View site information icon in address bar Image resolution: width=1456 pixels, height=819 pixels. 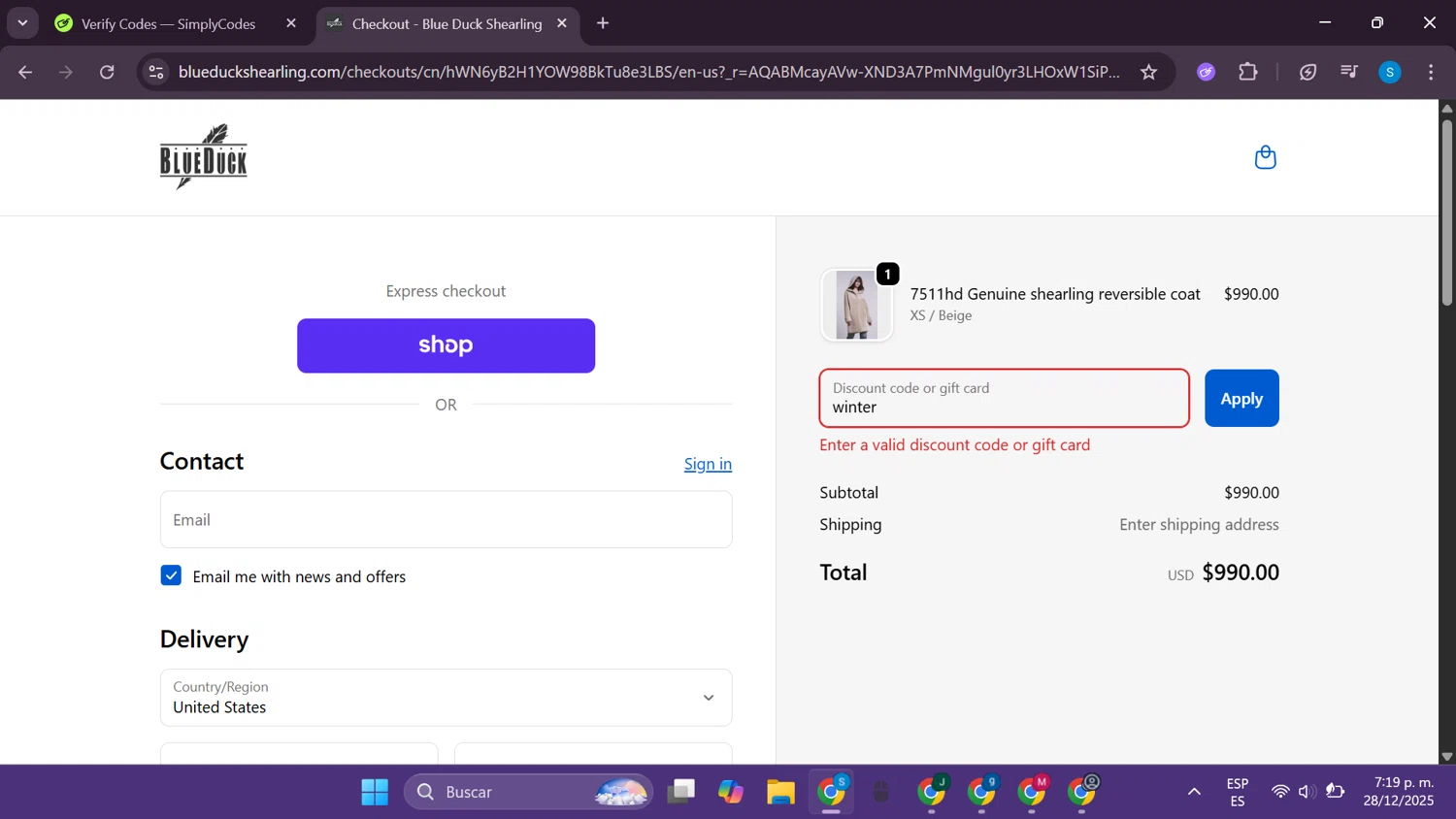click(x=156, y=72)
